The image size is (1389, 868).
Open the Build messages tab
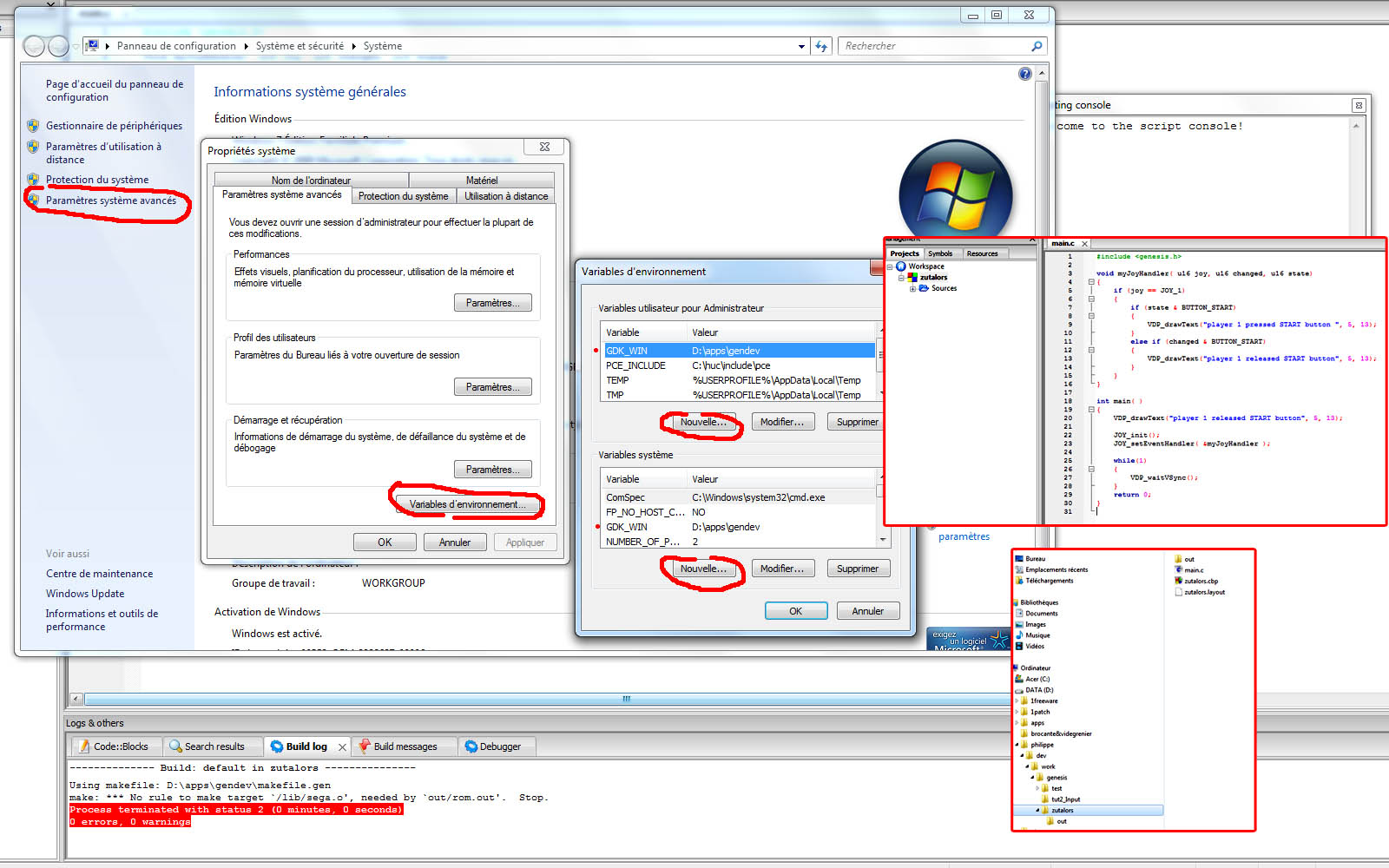click(405, 746)
